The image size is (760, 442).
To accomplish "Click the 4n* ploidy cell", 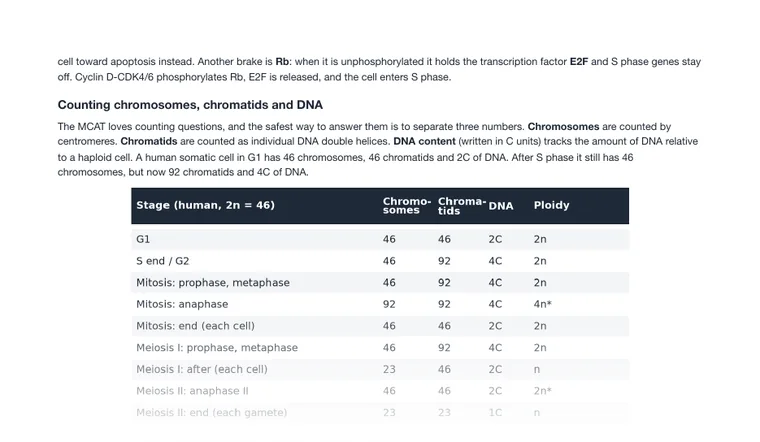I will pyautogui.click(x=542, y=304).
